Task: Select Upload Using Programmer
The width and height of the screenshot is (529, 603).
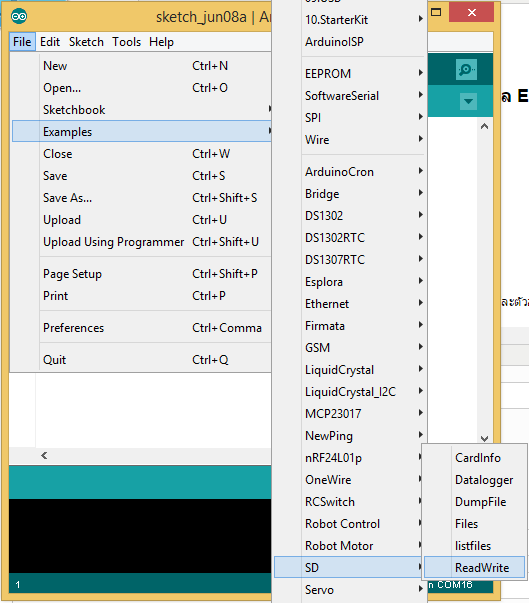Action: point(141,242)
